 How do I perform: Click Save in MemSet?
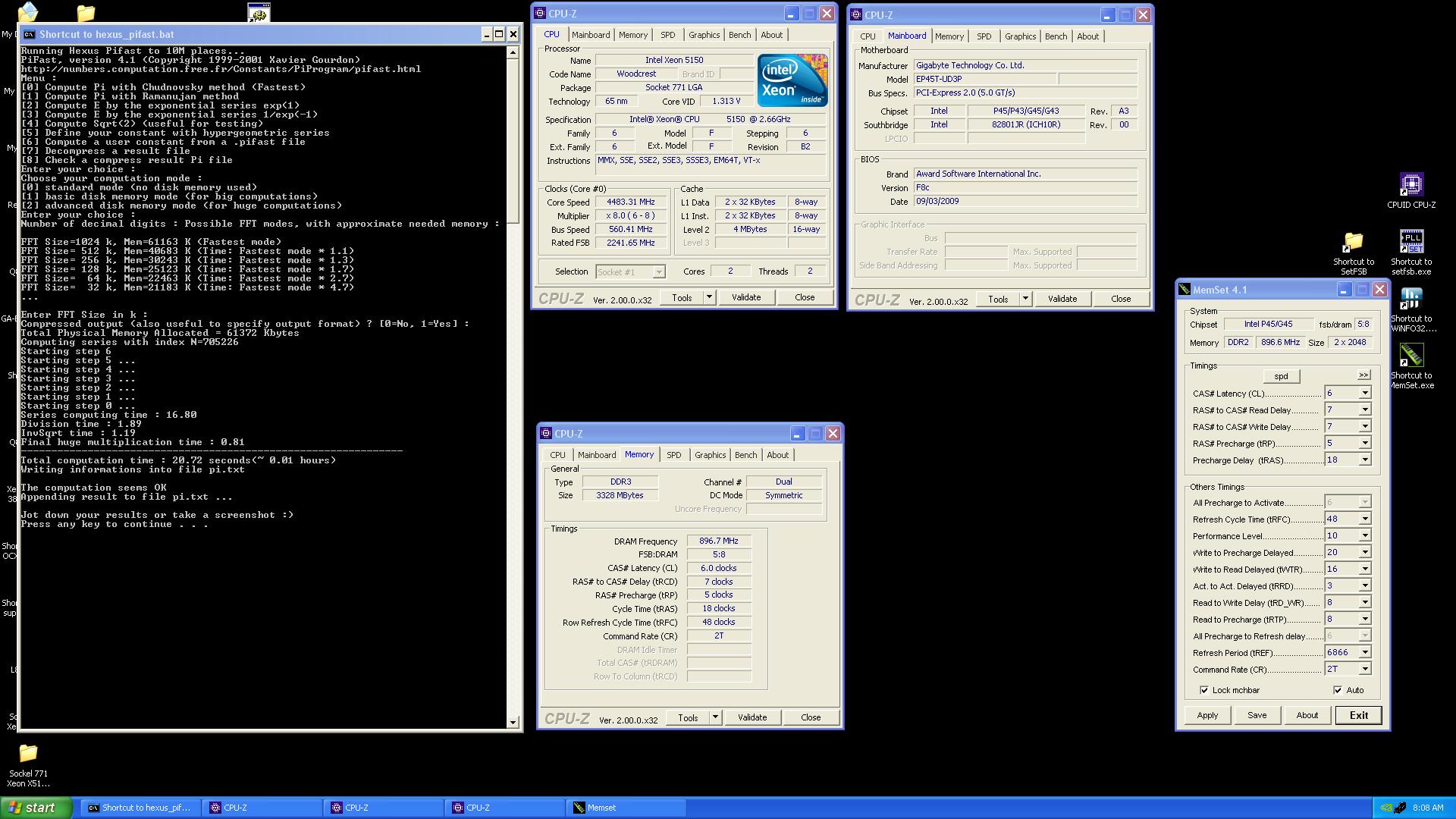tap(1257, 715)
